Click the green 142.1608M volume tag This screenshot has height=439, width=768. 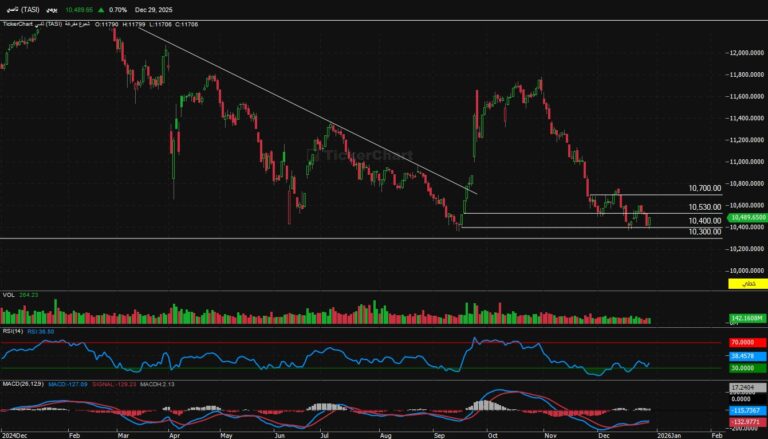click(746, 319)
